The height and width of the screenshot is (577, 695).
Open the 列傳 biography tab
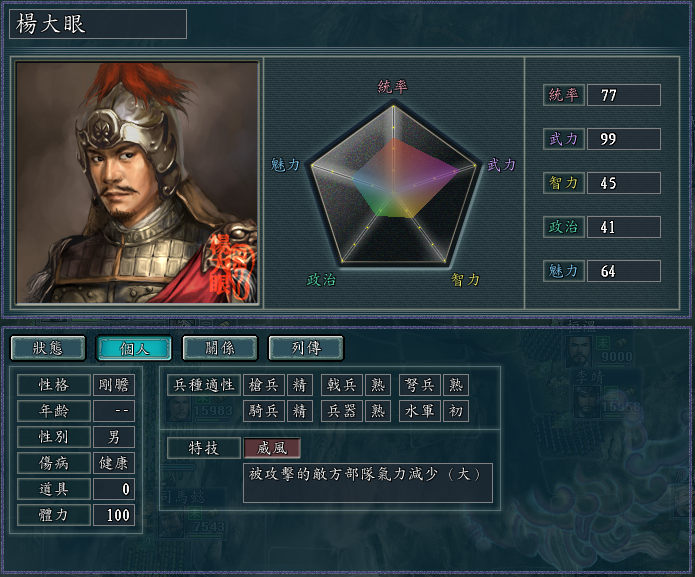click(x=306, y=348)
